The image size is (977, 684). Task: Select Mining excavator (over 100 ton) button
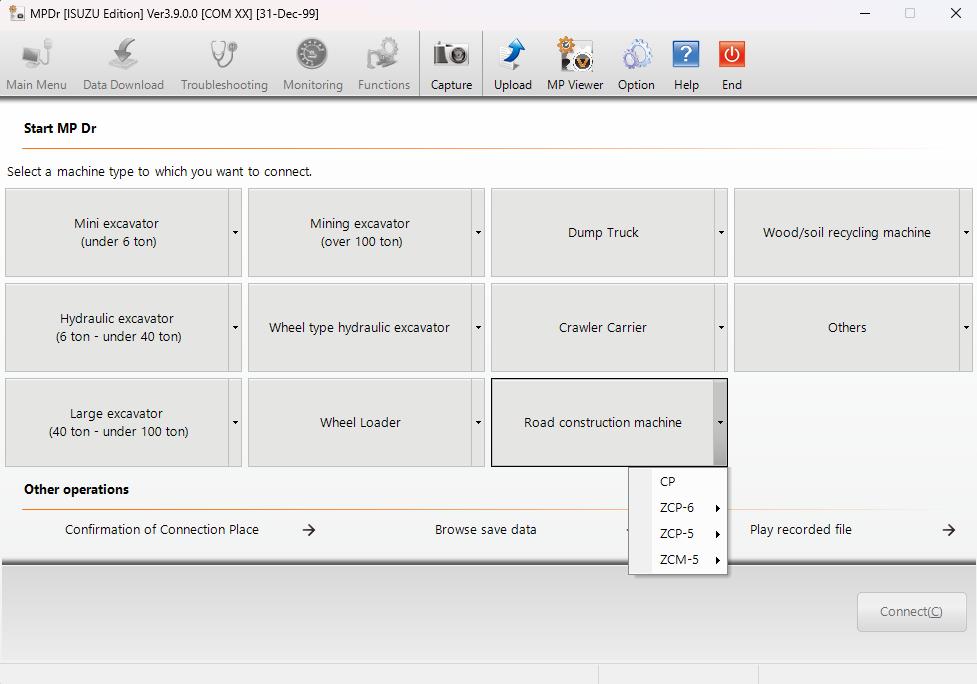click(x=360, y=232)
